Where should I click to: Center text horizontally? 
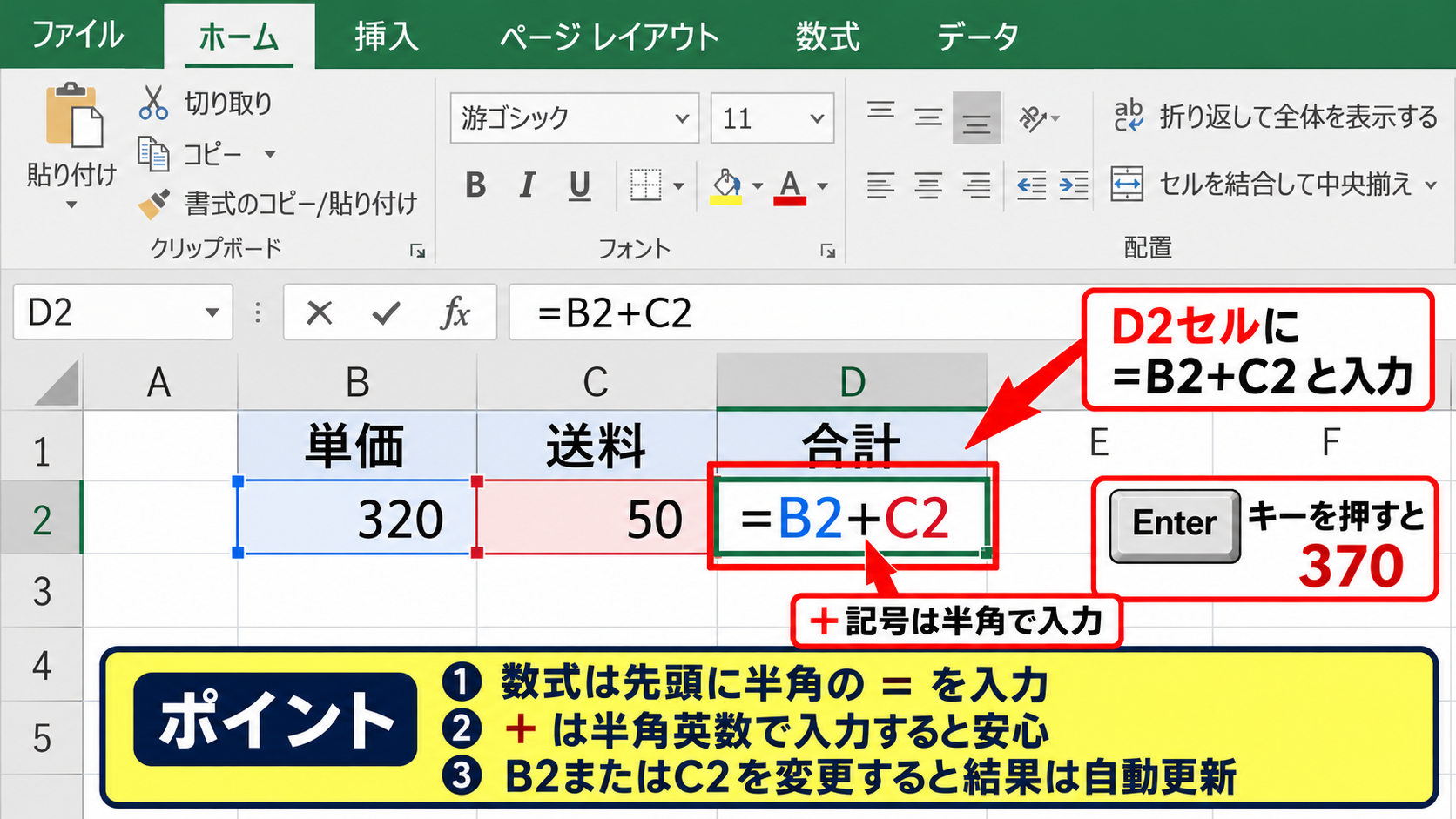tap(928, 185)
